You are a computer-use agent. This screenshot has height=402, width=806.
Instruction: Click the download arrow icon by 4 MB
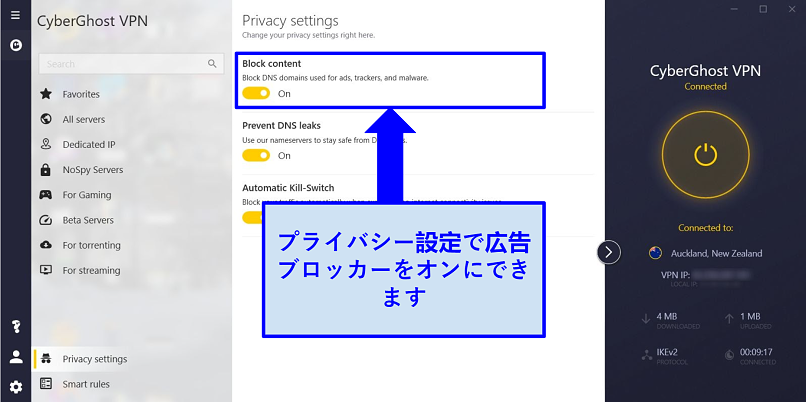[646, 319]
